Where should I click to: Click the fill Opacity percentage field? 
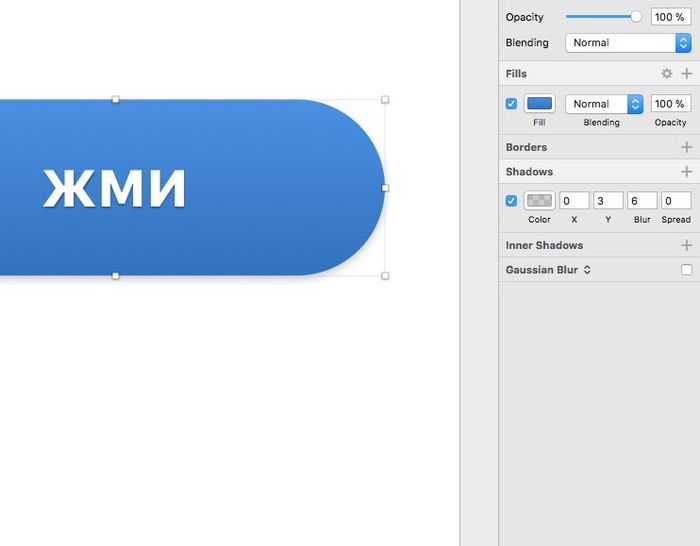coord(670,104)
